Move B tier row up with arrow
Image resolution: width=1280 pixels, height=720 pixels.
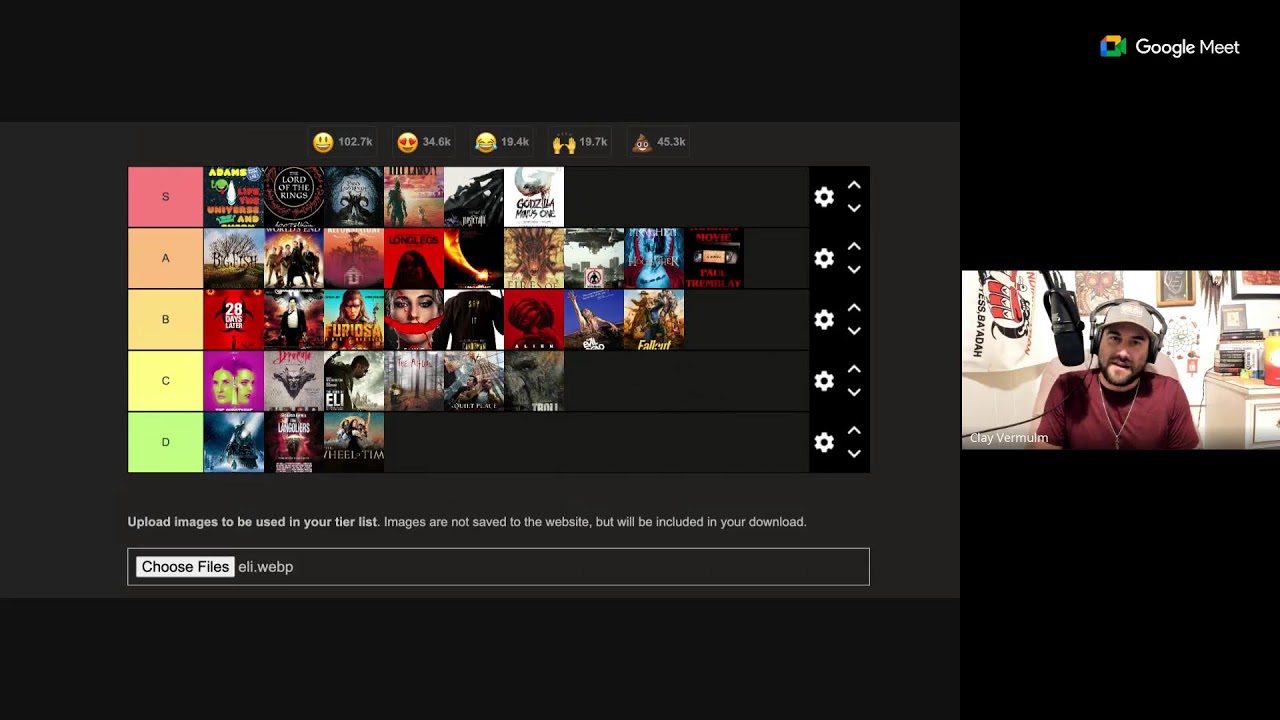854,308
